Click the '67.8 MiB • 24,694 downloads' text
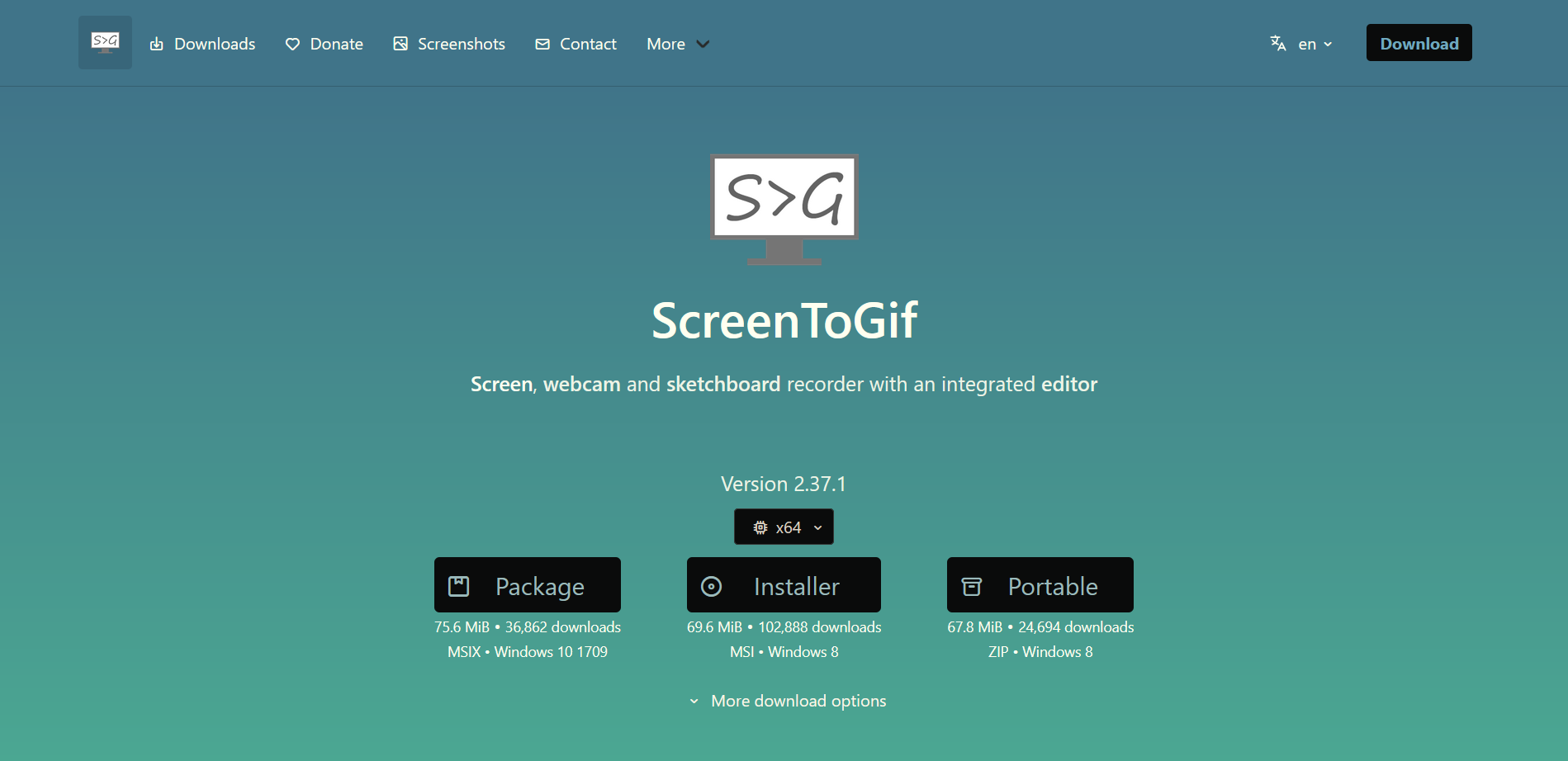Viewport: 1568px width, 761px height. 1040,627
